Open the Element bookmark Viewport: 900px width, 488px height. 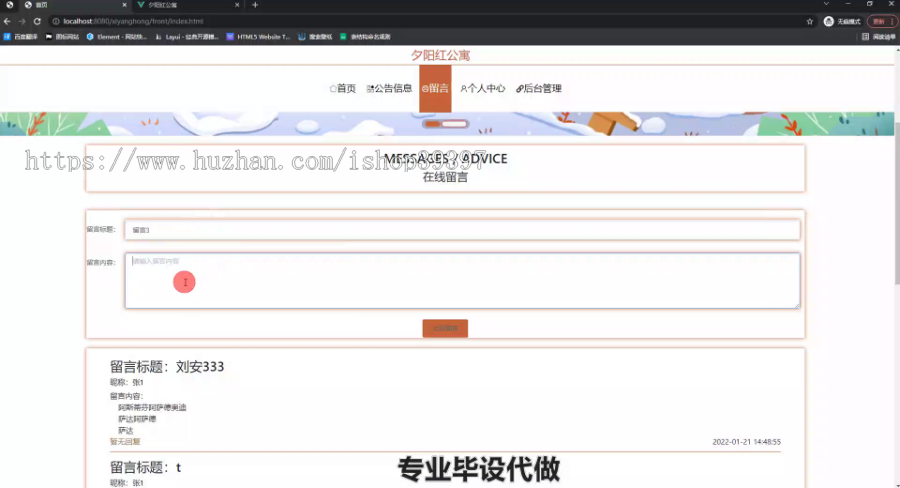coord(117,37)
